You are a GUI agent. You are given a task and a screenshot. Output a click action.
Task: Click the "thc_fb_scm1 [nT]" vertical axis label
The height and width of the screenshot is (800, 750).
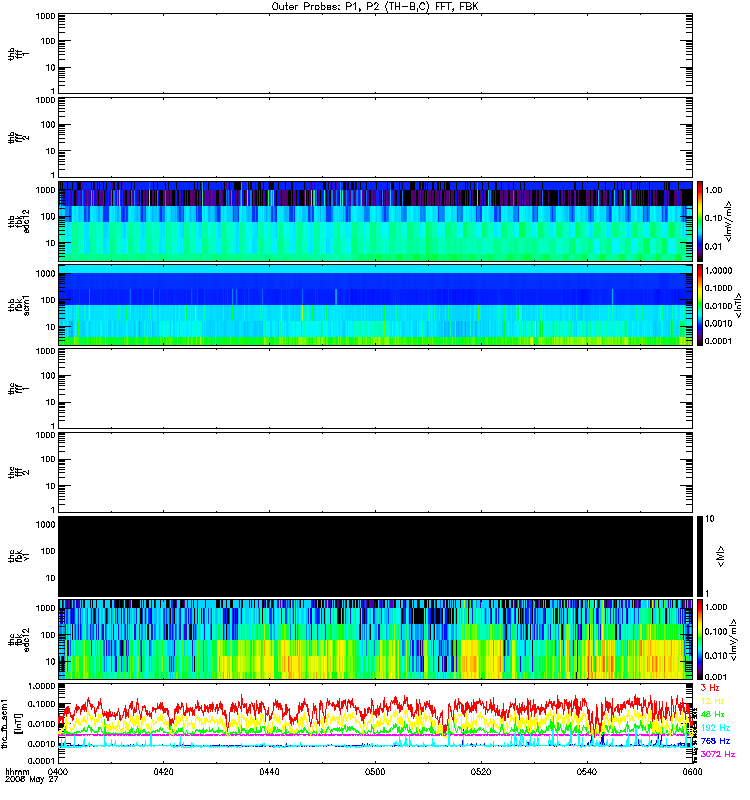coord(11,723)
